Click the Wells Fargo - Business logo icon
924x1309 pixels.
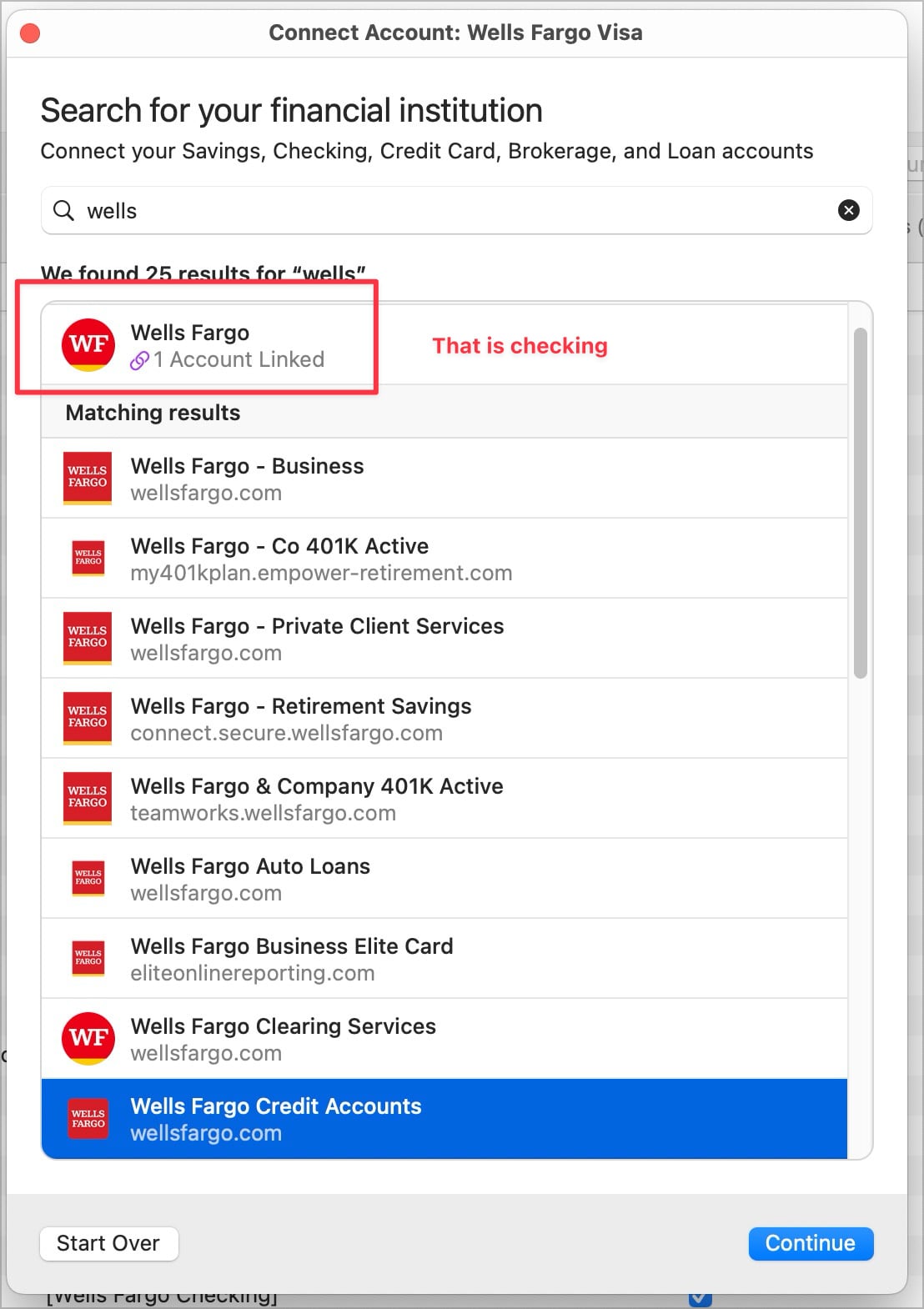pos(88,479)
